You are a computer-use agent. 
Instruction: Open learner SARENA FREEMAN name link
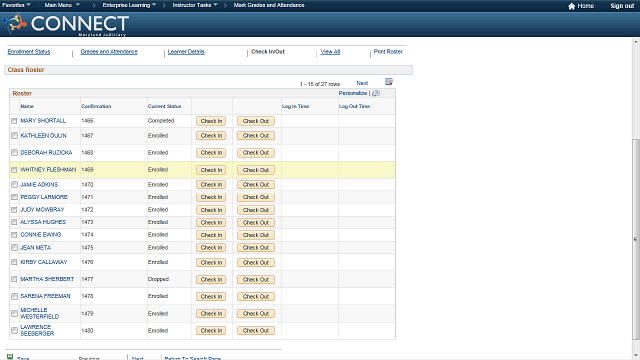pos(45,296)
